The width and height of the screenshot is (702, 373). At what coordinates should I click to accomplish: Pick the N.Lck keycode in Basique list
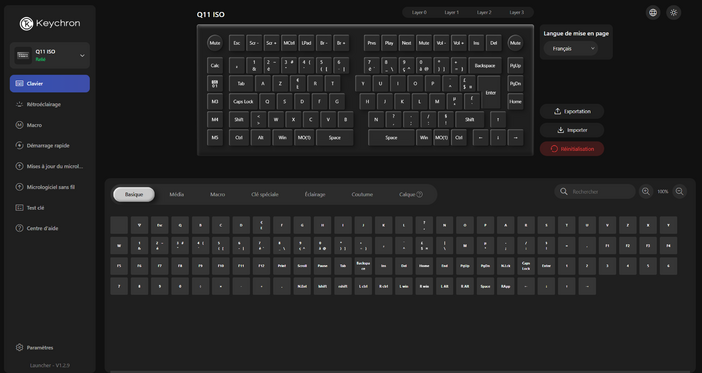(x=505, y=266)
